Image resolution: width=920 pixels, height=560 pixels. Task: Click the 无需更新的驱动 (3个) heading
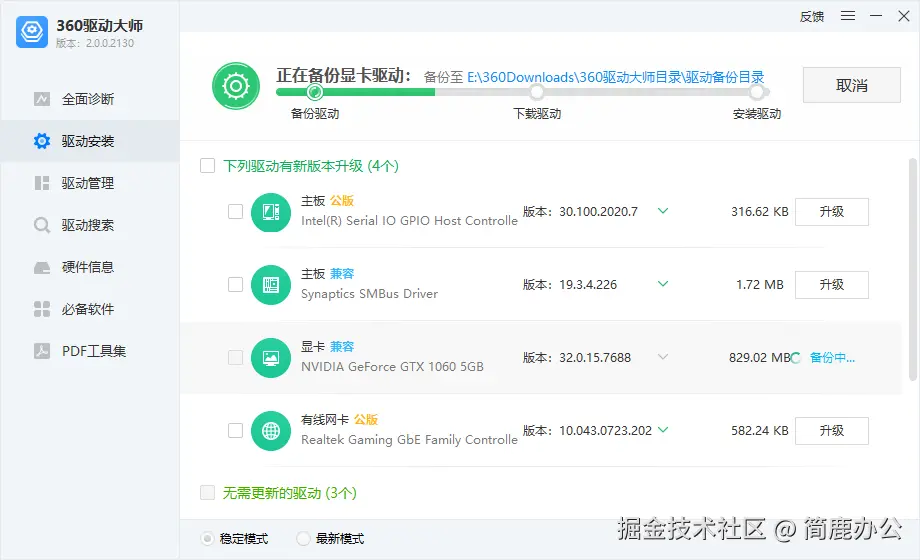290,492
